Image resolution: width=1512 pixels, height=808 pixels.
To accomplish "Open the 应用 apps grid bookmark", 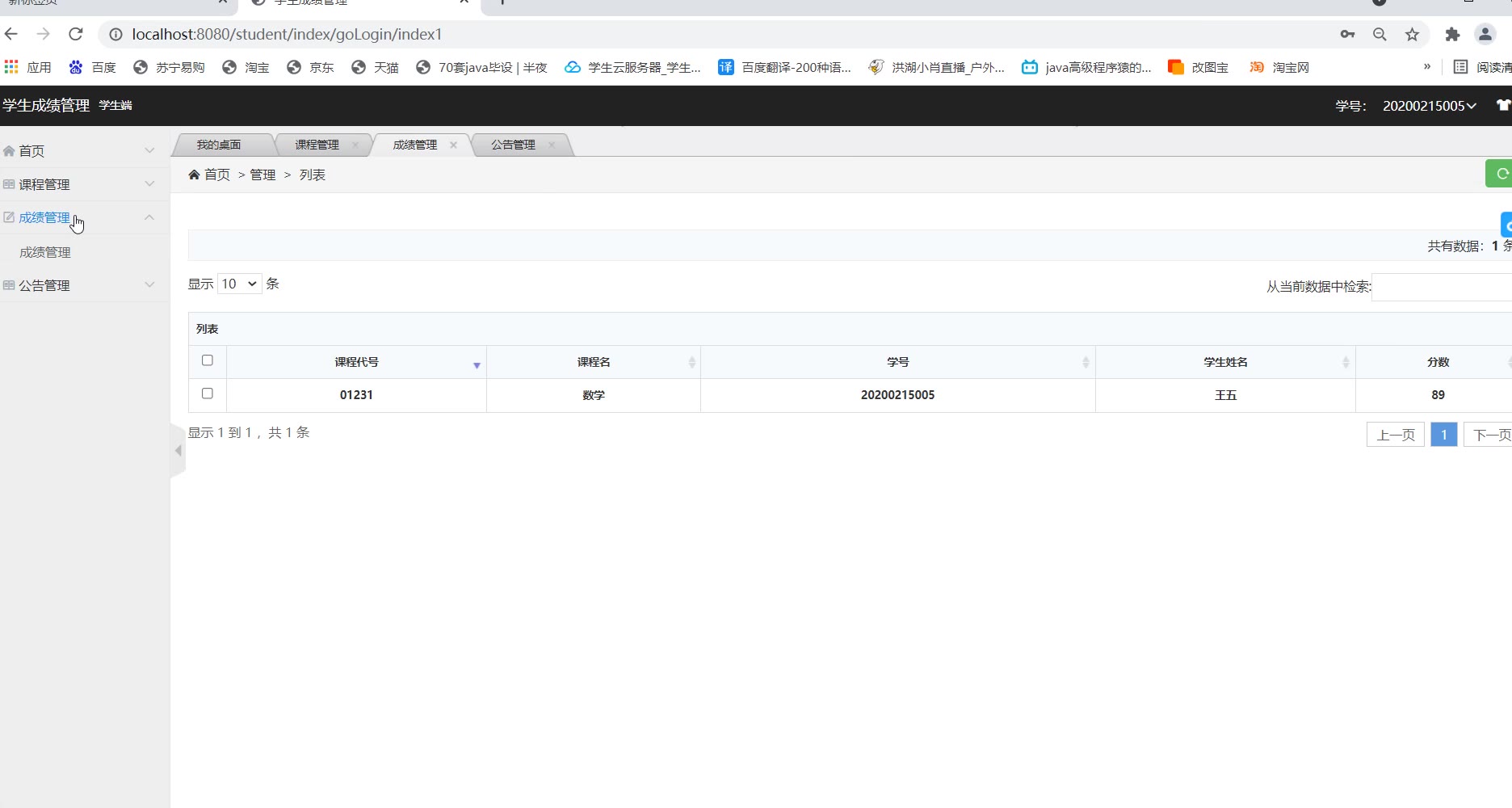I will click(27, 67).
